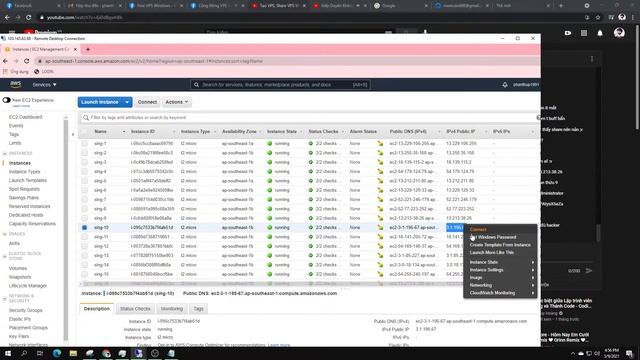Click the Launch Instance button

click(x=100, y=102)
